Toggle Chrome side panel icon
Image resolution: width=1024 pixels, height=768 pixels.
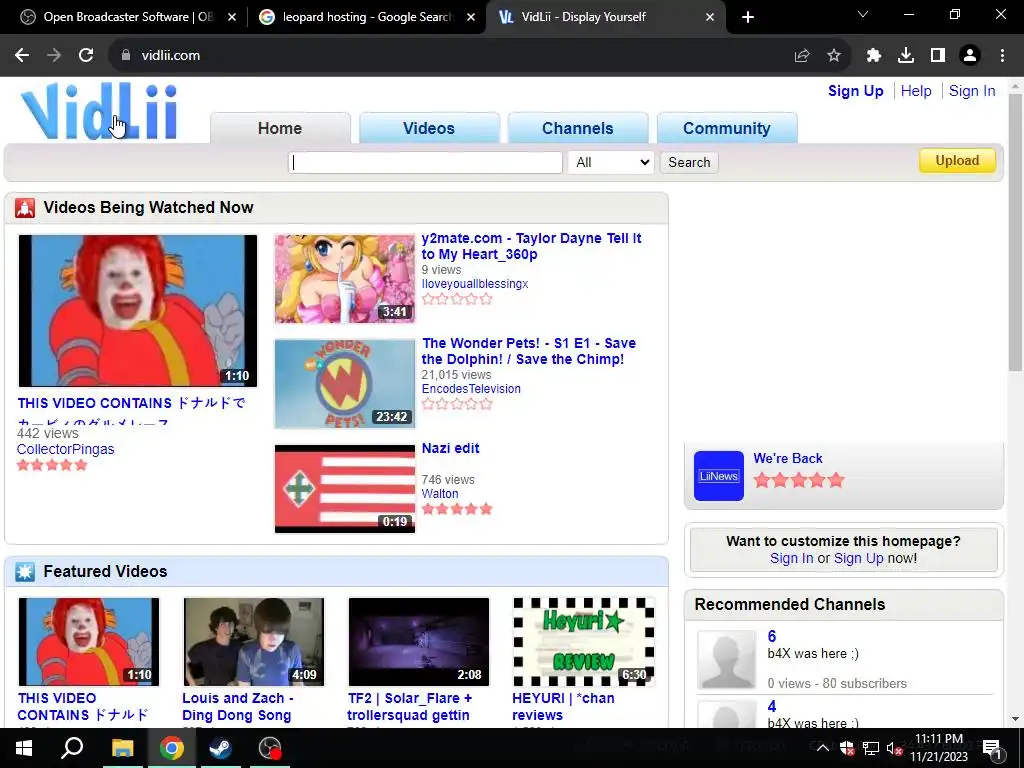pyautogui.click(x=938, y=56)
